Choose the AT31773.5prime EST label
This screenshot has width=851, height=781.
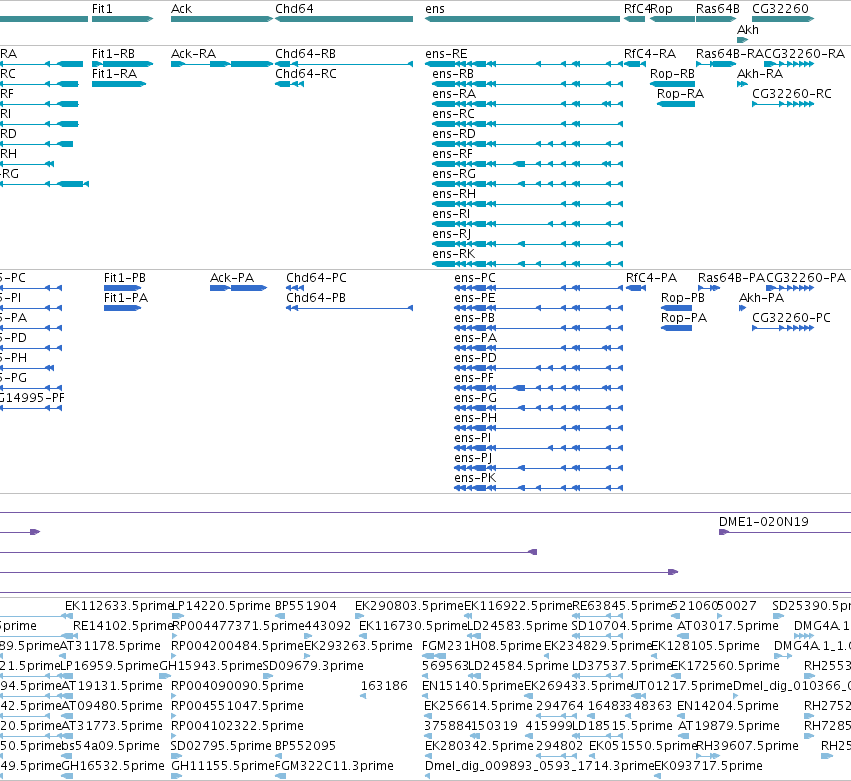tap(111, 726)
